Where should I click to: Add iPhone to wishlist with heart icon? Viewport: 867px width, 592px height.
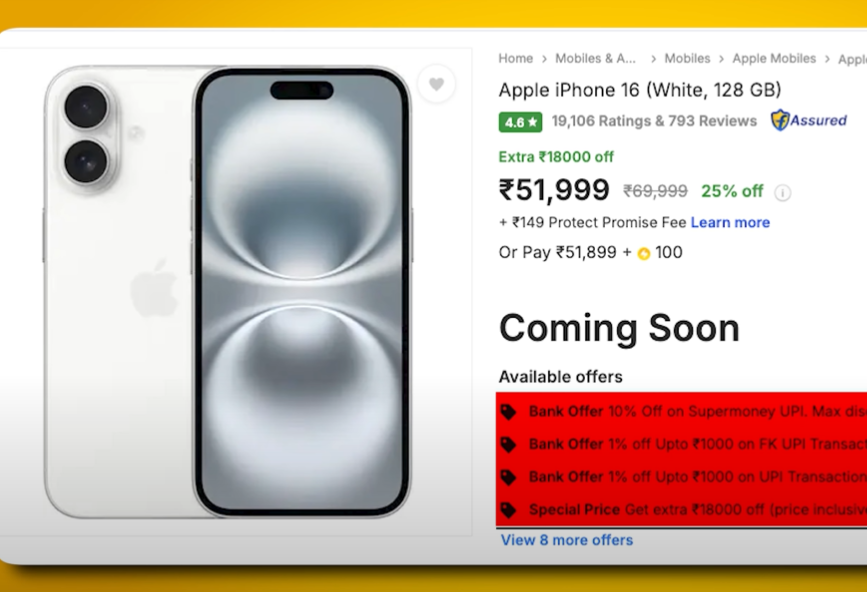point(436,84)
